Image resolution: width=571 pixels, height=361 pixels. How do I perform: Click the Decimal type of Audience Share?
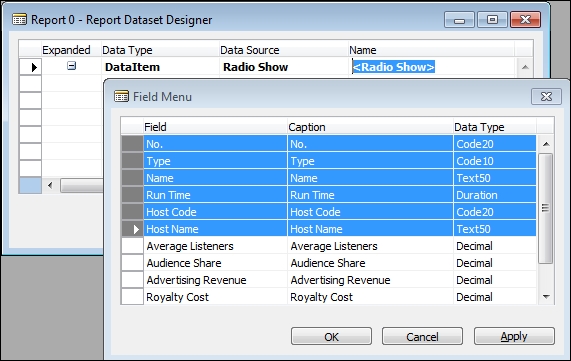pyautogui.click(x=495, y=263)
